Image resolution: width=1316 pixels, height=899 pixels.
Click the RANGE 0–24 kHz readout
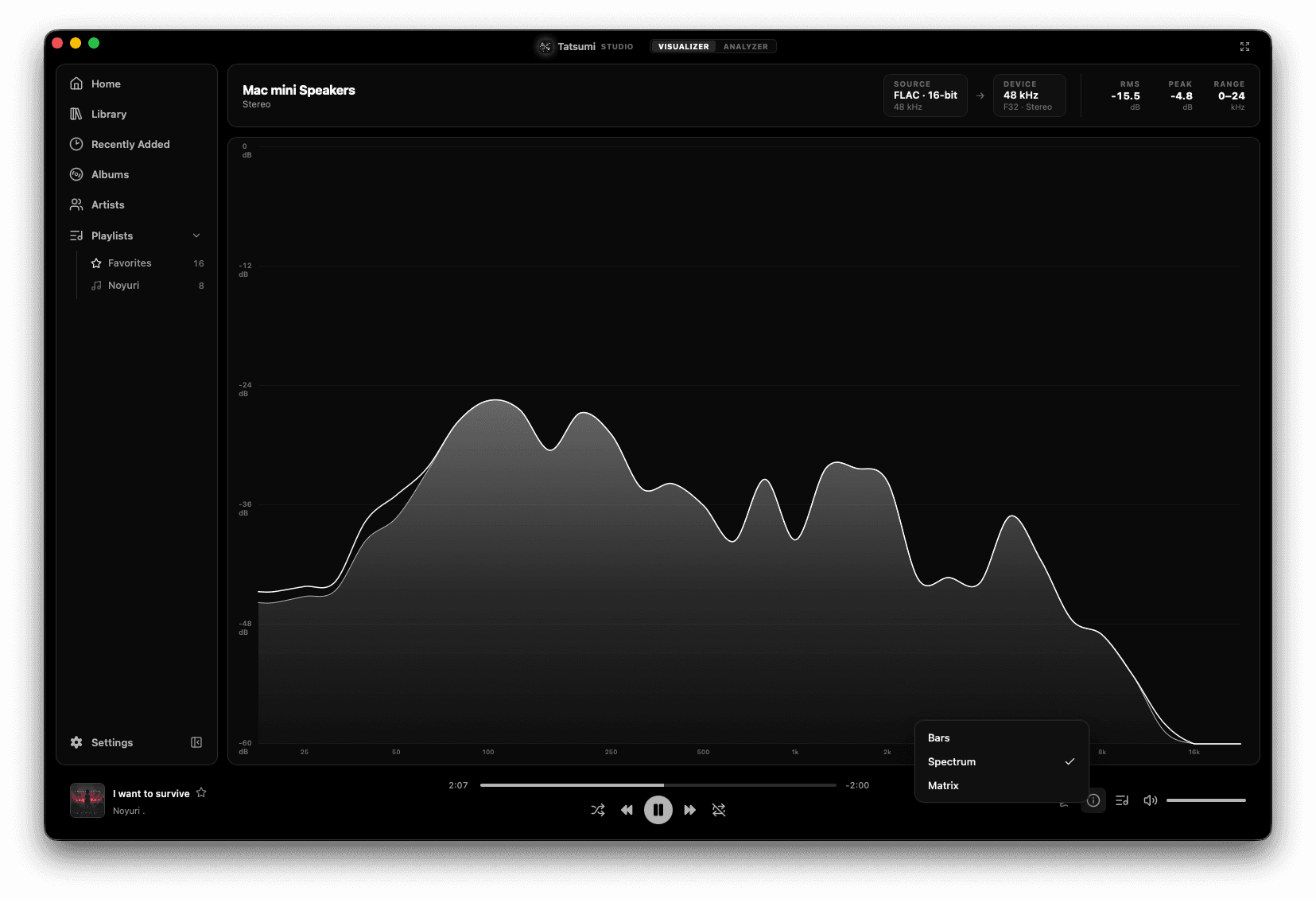pos(1231,95)
